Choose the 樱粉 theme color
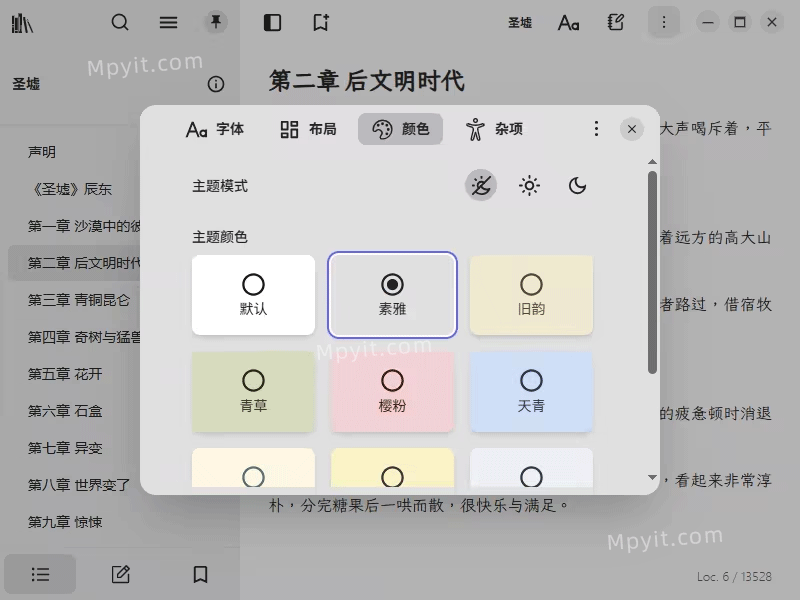 (392, 391)
